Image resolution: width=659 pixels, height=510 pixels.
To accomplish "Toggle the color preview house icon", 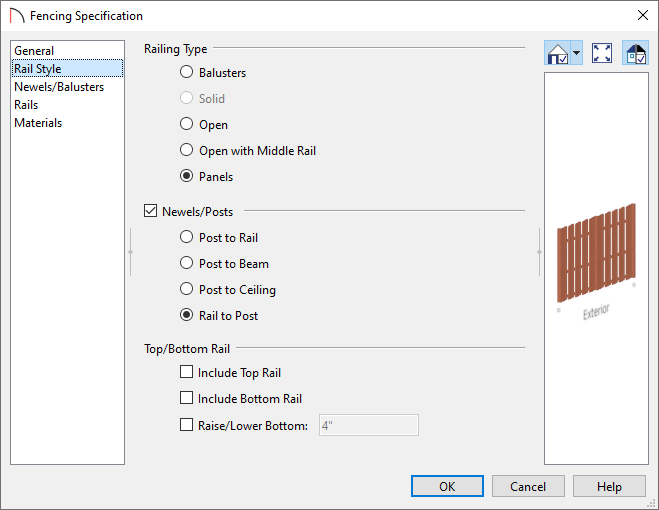I will tap(635, 53).
